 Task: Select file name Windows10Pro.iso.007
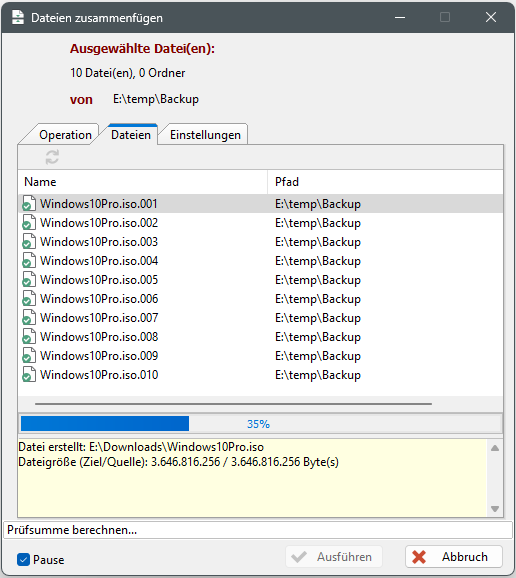[x=99, y=318]
